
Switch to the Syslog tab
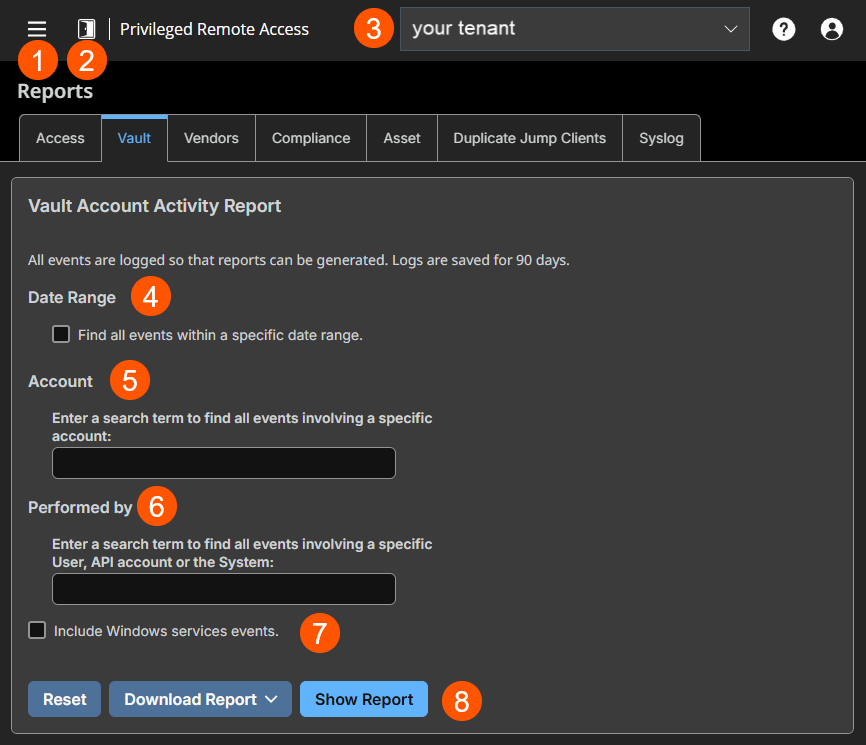(661, 138)
